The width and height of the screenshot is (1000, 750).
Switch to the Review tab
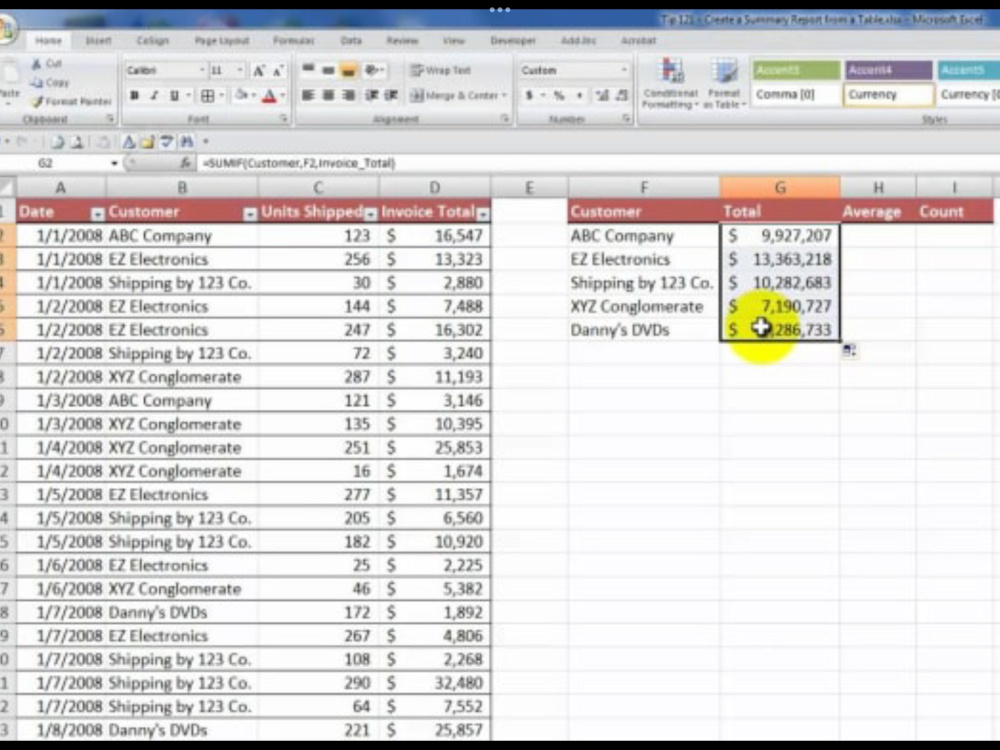[402, 41]
